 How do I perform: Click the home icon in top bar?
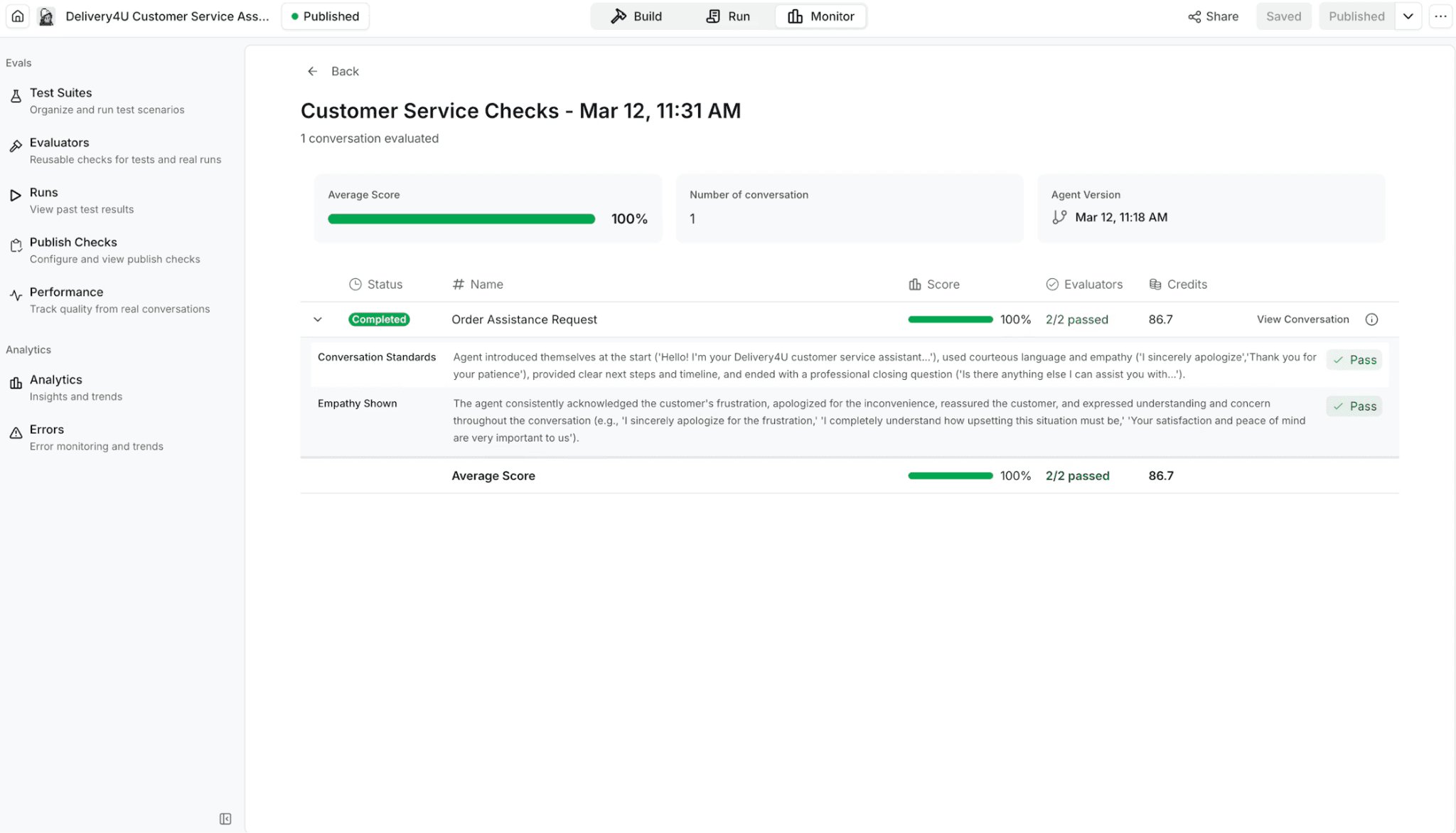coord(18,16)
